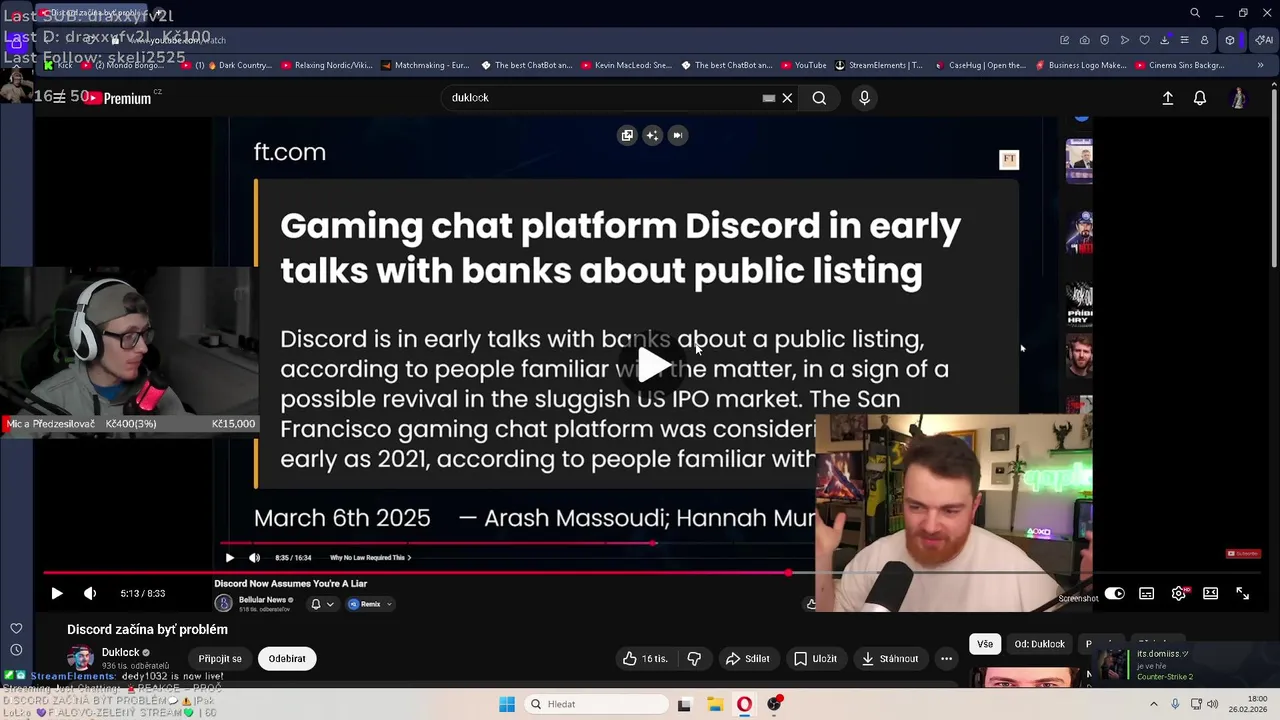This screenshot has width=1280, height=720.
Task: Select the Vše filter chip
Action: tap(985, 644)
